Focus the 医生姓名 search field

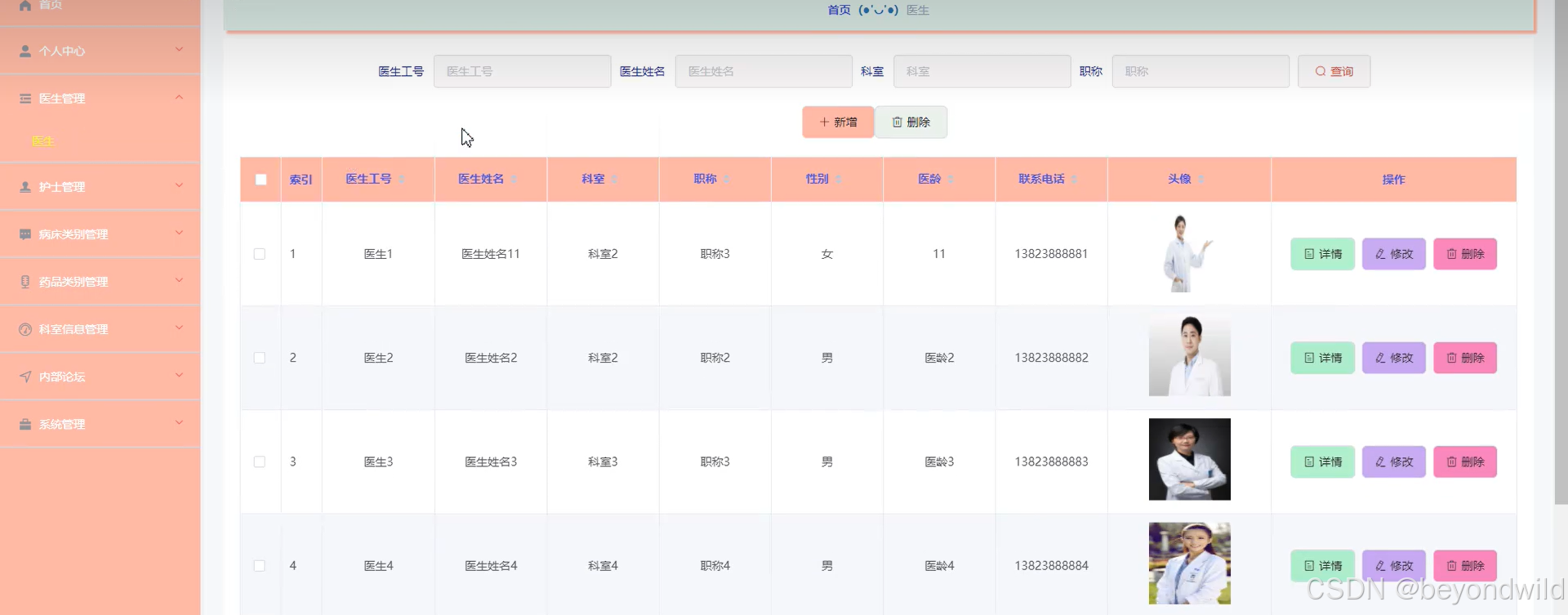764,71
